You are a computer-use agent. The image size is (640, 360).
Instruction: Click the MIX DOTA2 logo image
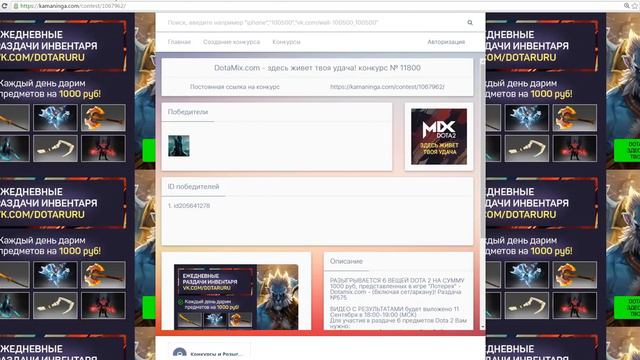(x=439, y=136)
